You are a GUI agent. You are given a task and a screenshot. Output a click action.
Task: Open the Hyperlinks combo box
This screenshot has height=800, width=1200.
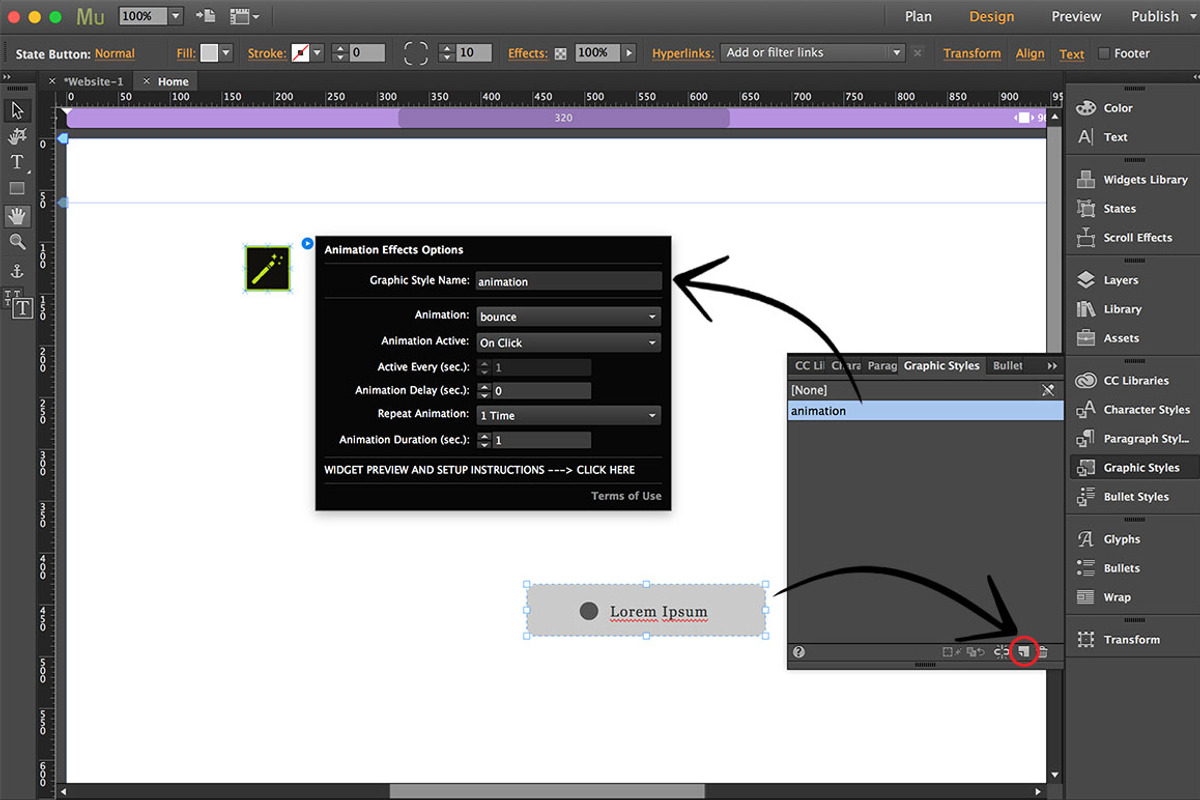click(812, 53)
